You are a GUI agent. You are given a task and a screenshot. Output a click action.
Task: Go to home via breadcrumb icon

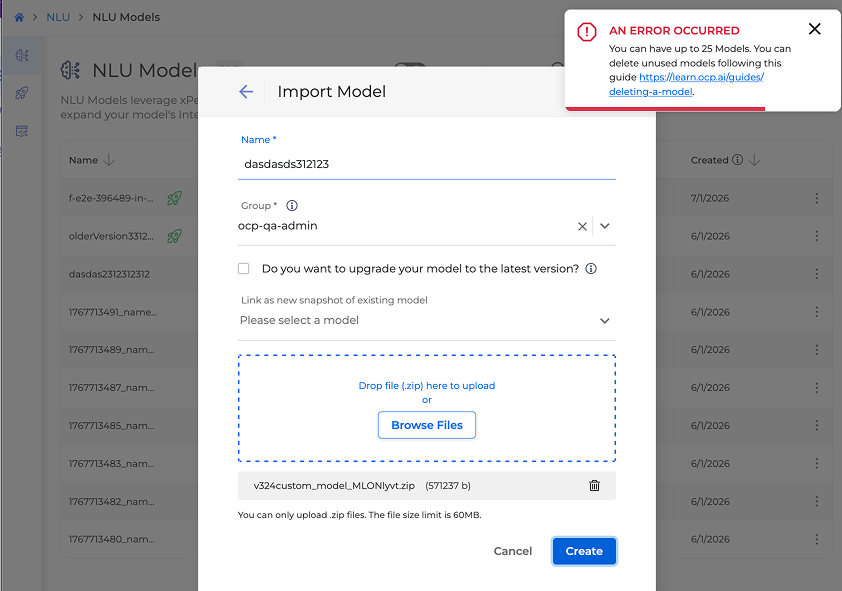[19, 17]
